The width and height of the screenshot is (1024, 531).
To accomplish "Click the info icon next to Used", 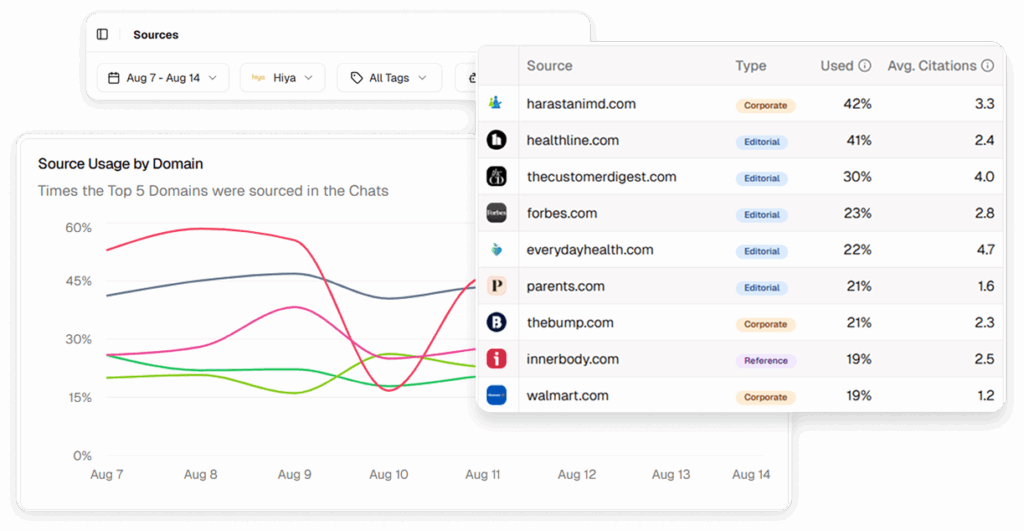I will point(865,66).
